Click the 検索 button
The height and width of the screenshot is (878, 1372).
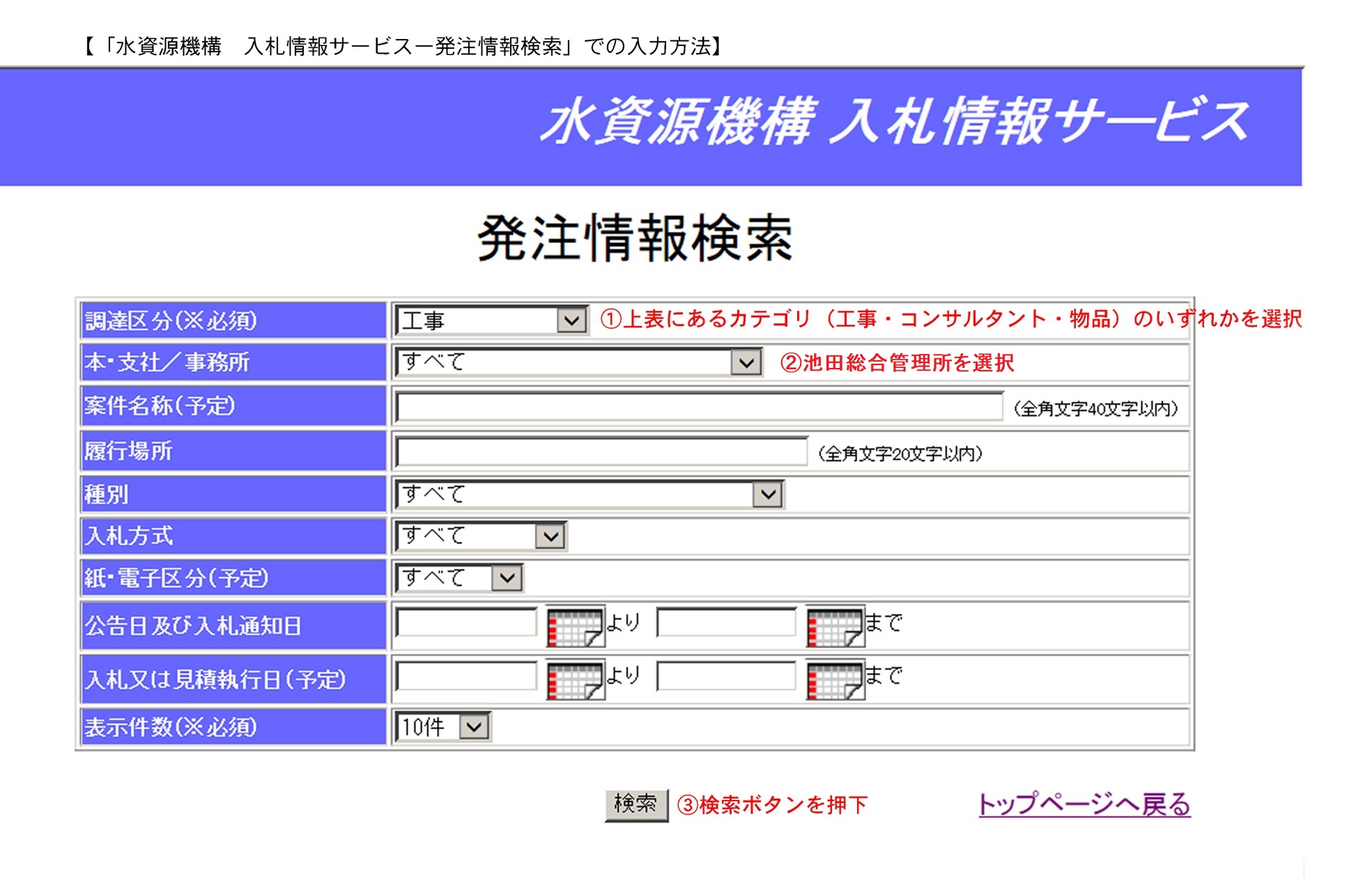[x=636, y=805]
